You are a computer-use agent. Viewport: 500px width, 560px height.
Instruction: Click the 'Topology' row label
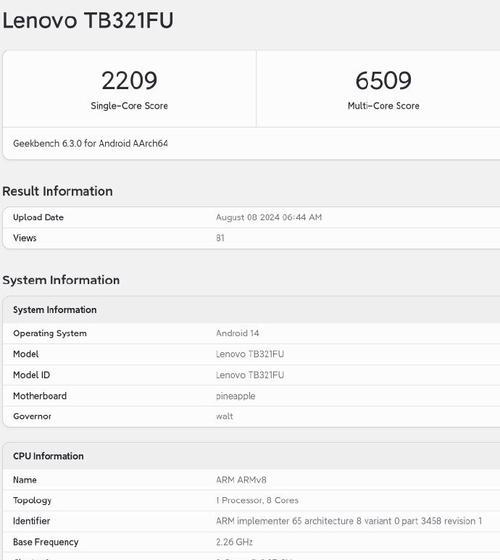pos(32,500)
